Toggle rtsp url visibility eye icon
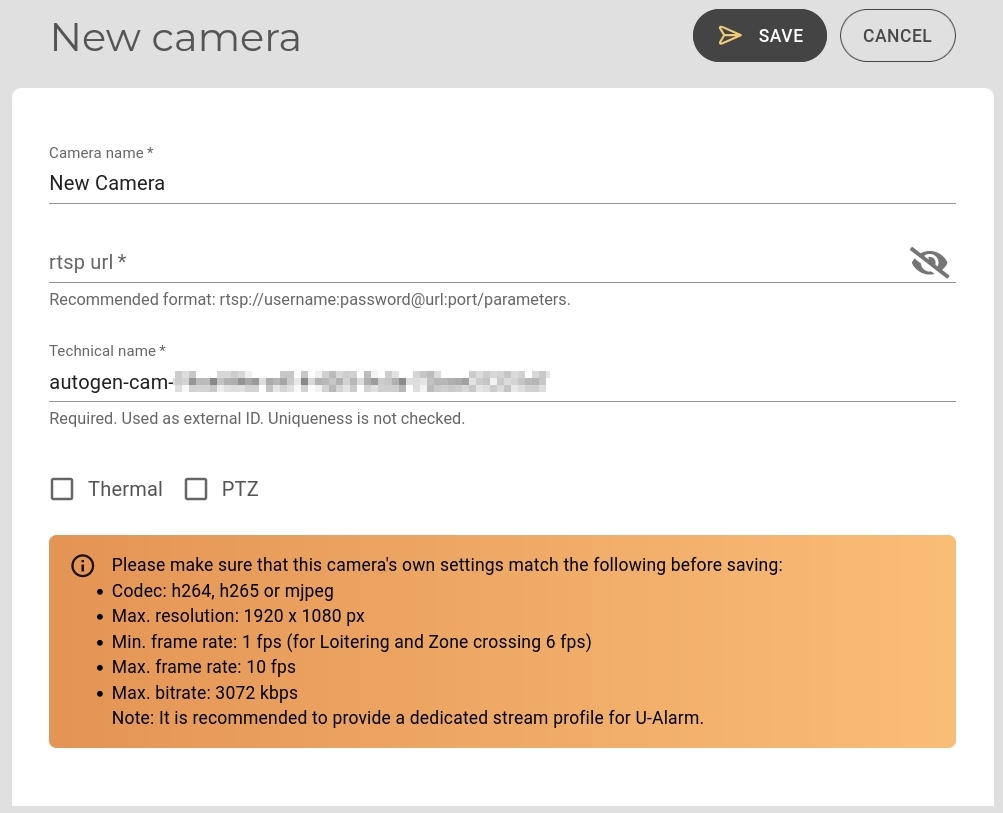The width and height of the screenshot is (1003, 813). [929, 262]
